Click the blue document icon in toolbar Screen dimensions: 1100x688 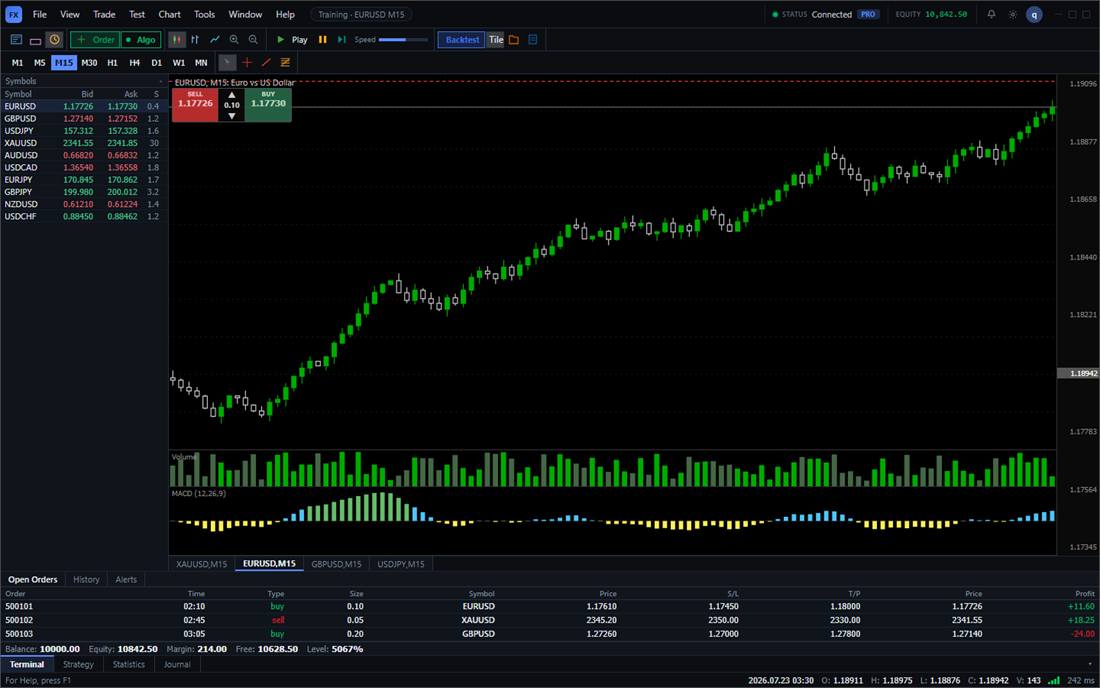533,40
